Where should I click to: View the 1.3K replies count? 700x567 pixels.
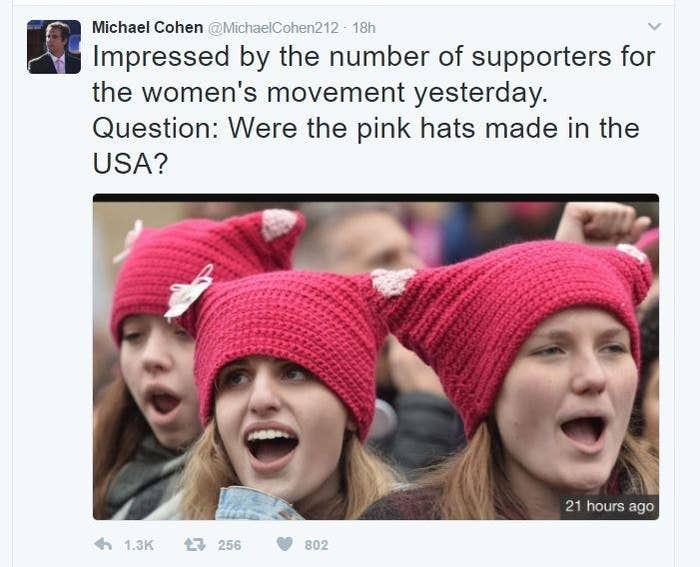coord(139,545)
